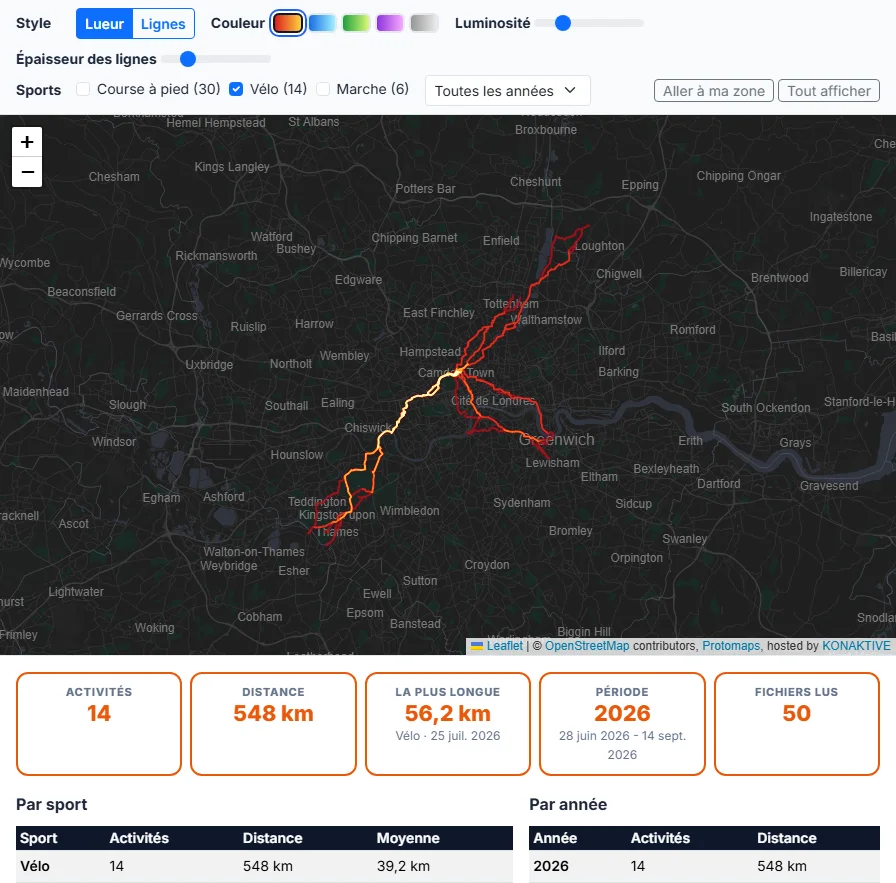Uncheck the Vélo sport filter
The width and height of the screenshot is (896, 883).
click(236, 89)
